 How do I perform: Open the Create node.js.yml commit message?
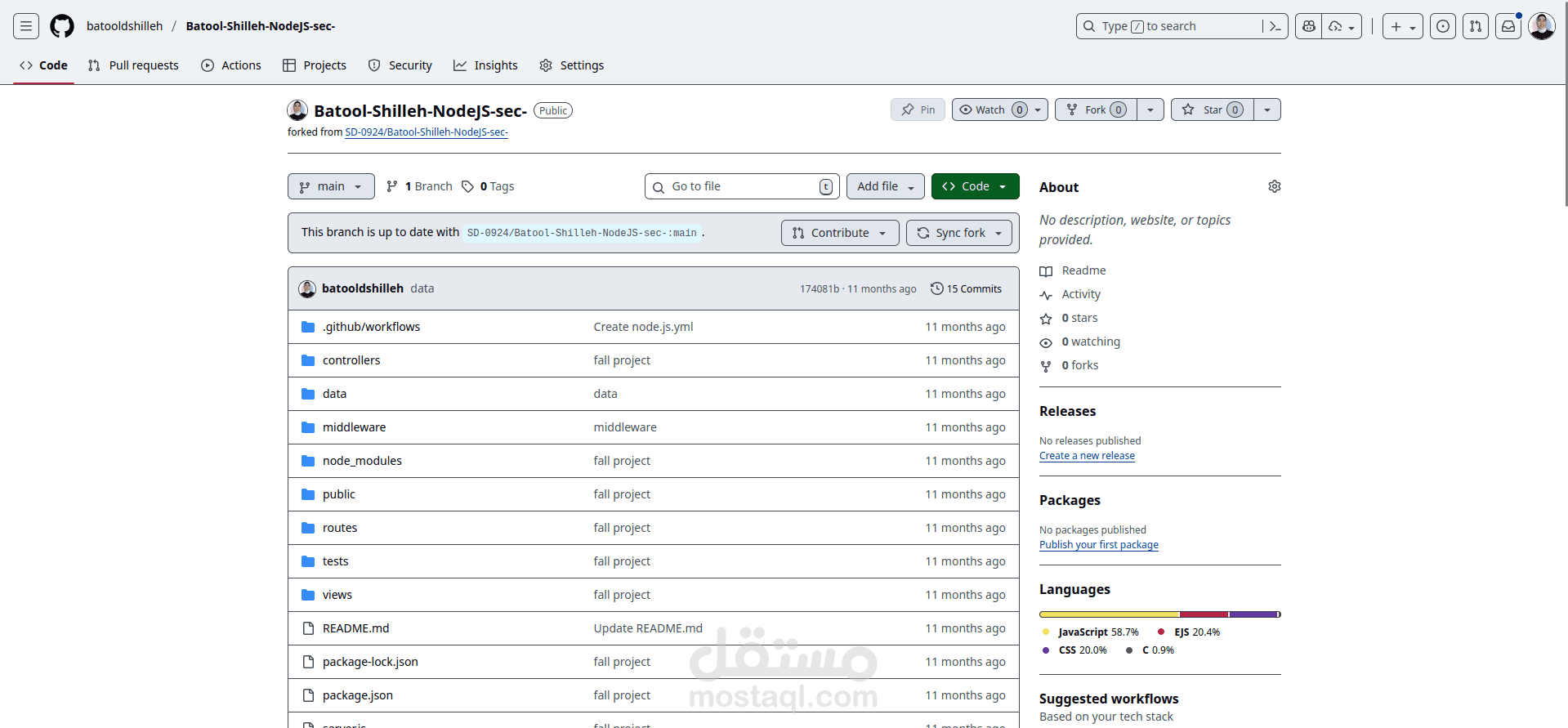pos(643,327)
